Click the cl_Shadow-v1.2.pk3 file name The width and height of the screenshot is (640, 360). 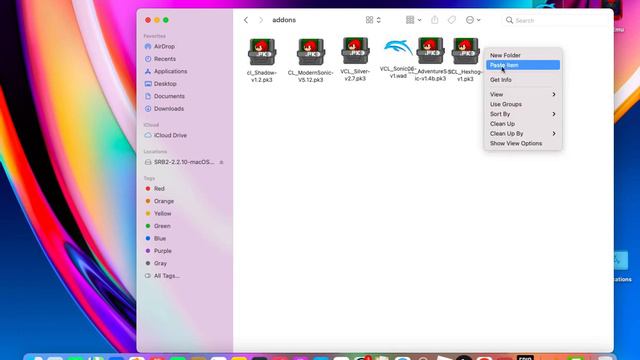click(x=262, y=76)
